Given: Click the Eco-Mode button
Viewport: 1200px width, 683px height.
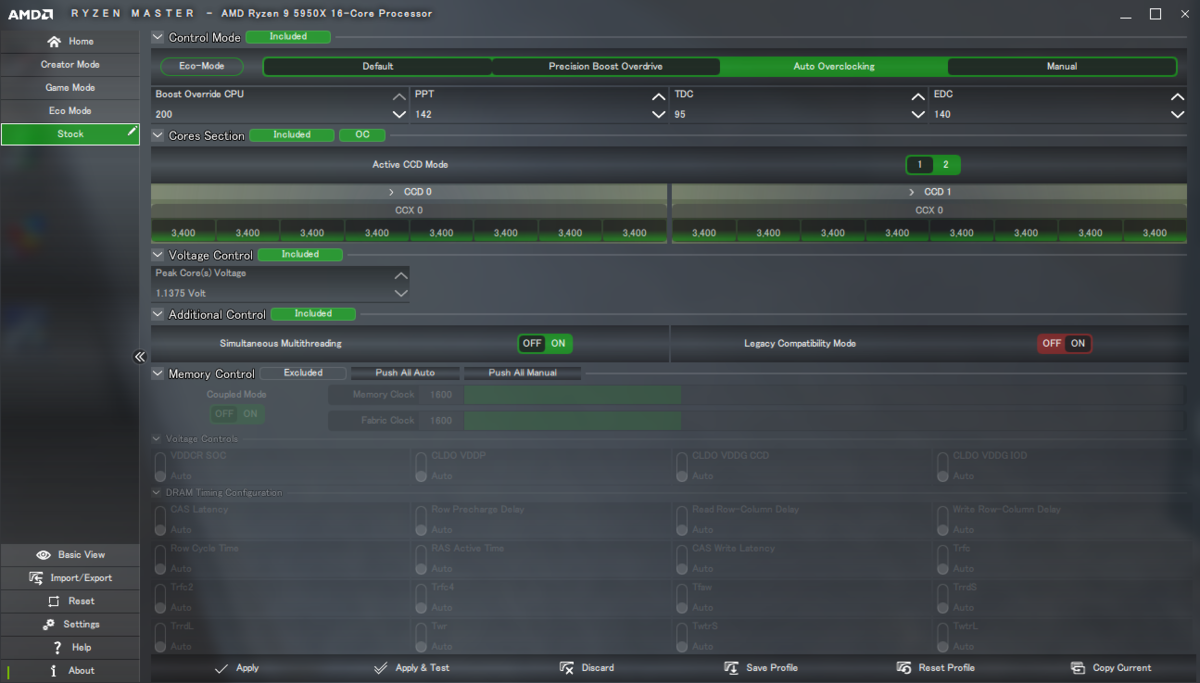Looking at the screenshot, I should [202, 66].
